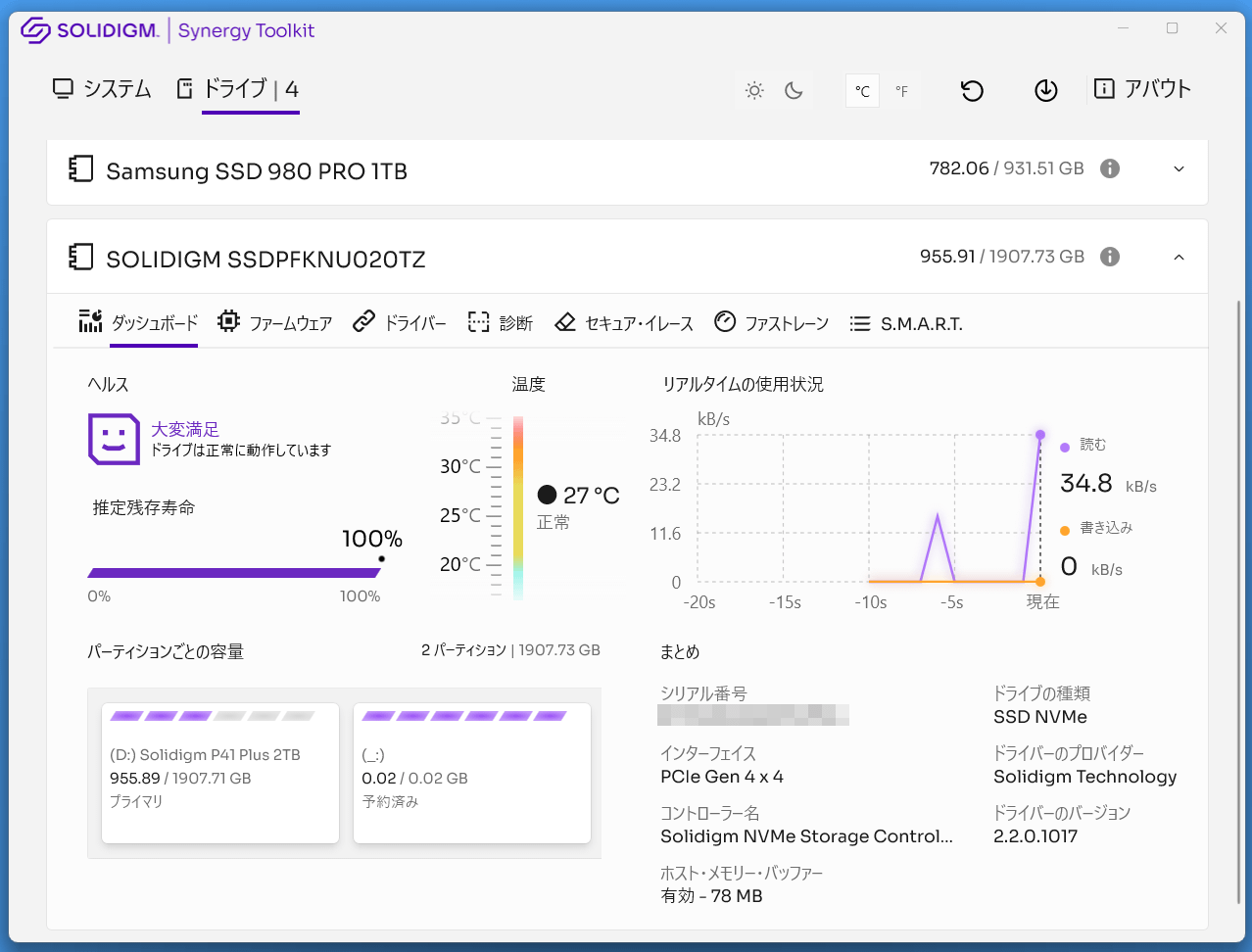Image resolution: width=1252 pixels, height=952 pixels.
Task: Click the temperature gauge color bar
Action: click(x=518, y=507)
